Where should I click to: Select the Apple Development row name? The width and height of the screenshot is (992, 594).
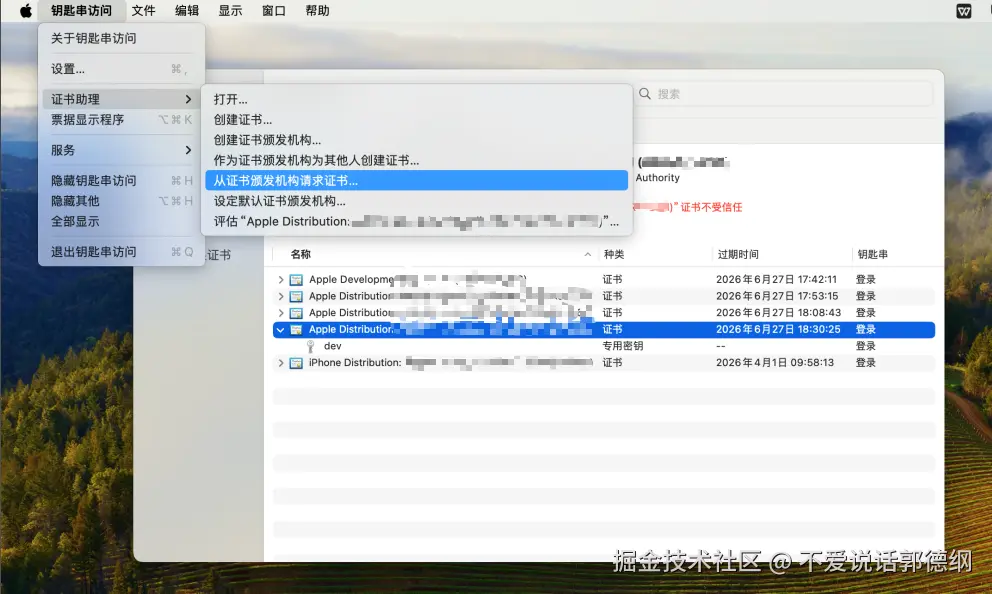[352, 279]
